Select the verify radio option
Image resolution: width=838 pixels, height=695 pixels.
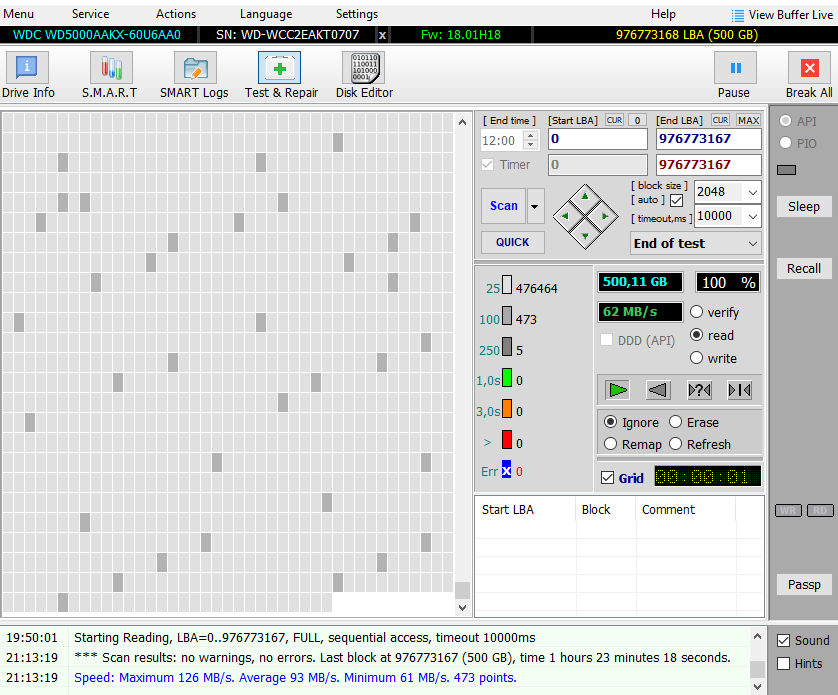point(697,312)
